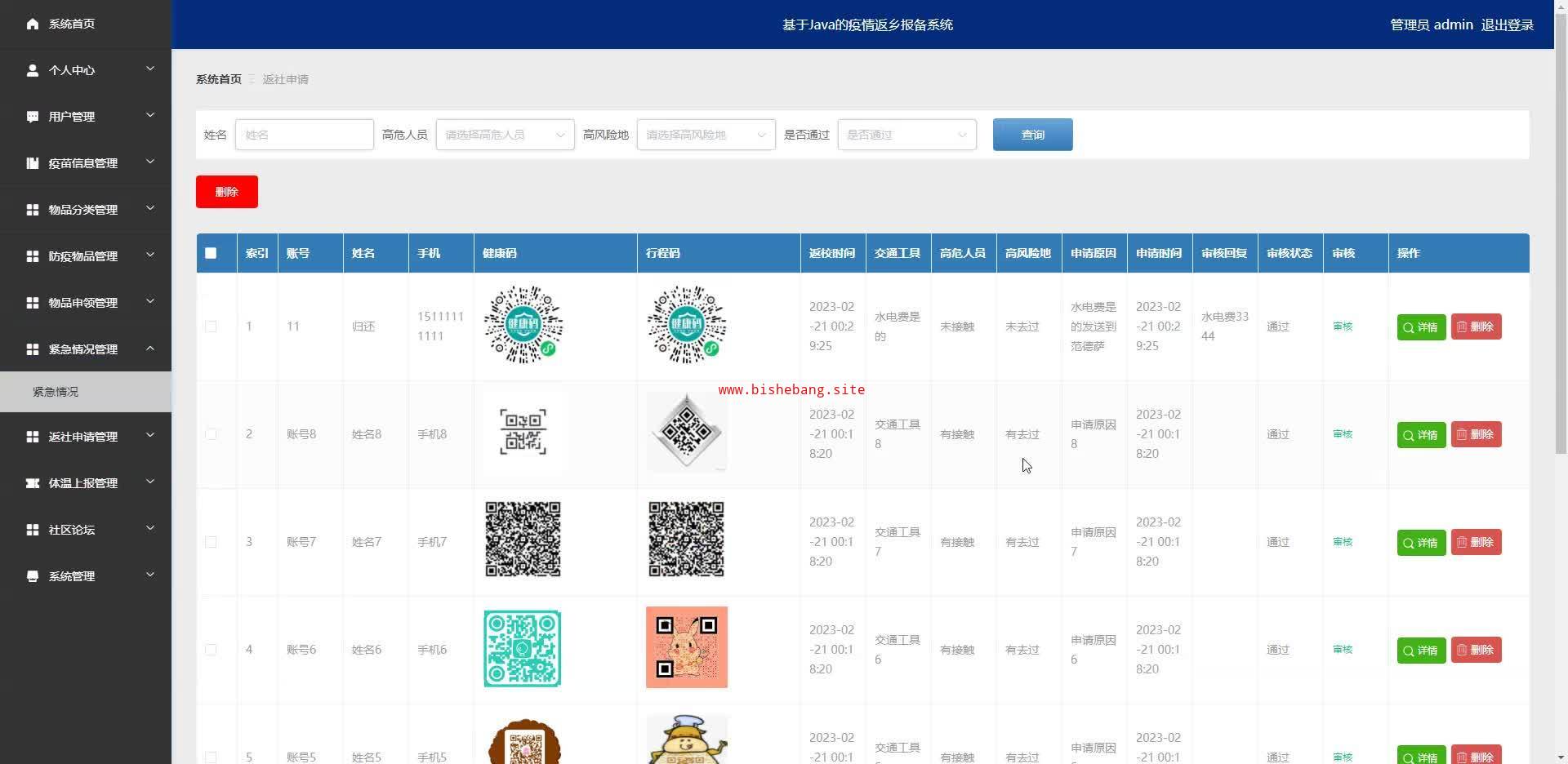Click the 审核 link in row 1
1568x764 pixels.
point(1343,326)
